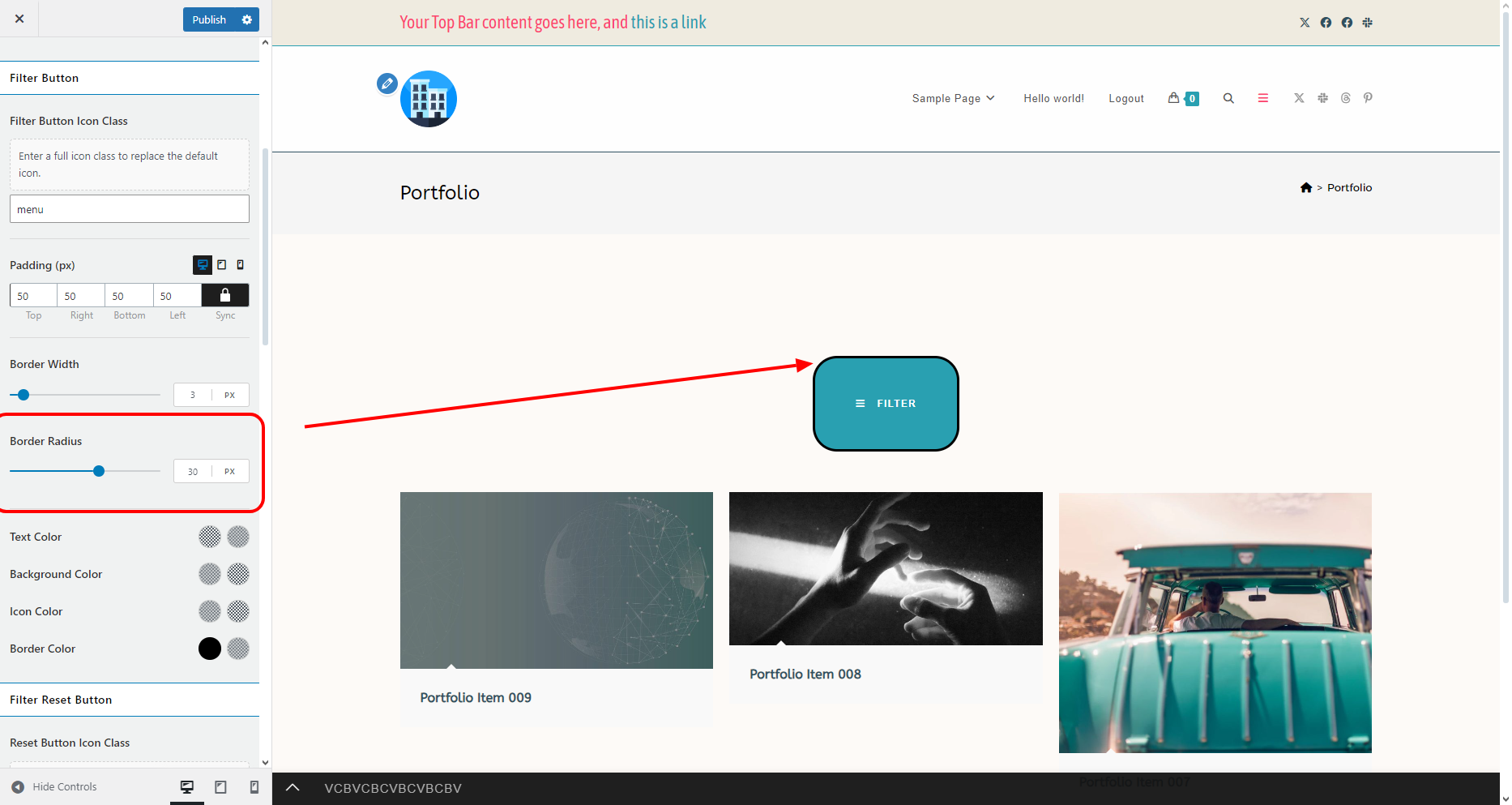Viewport: 1512px width, 805px height.
Task: Click the Border Radius slider handle
Action: coord(99,471)
